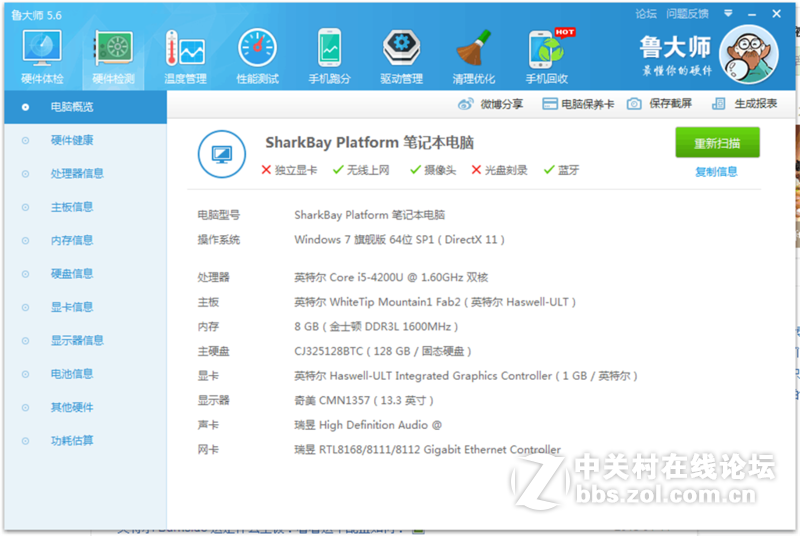This screenshot has width=800, height=536.
Task: Click the 鲁大师 5.6 title text
Action: click(x=37, y=15)
